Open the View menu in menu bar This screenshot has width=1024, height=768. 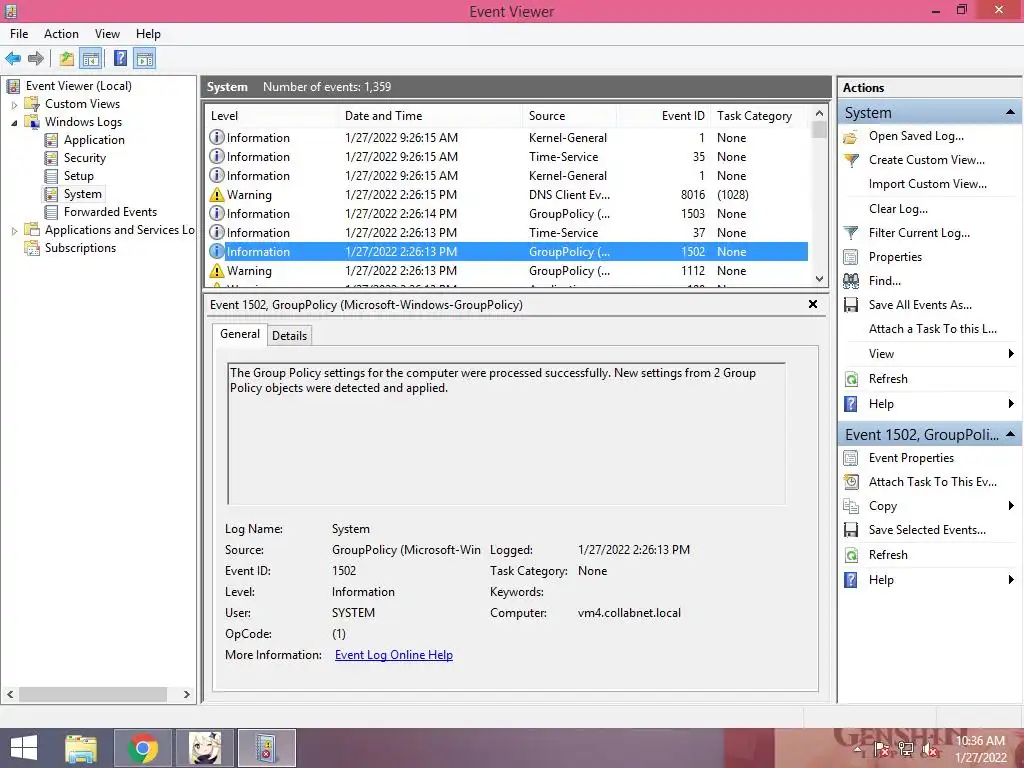(107, 34)
